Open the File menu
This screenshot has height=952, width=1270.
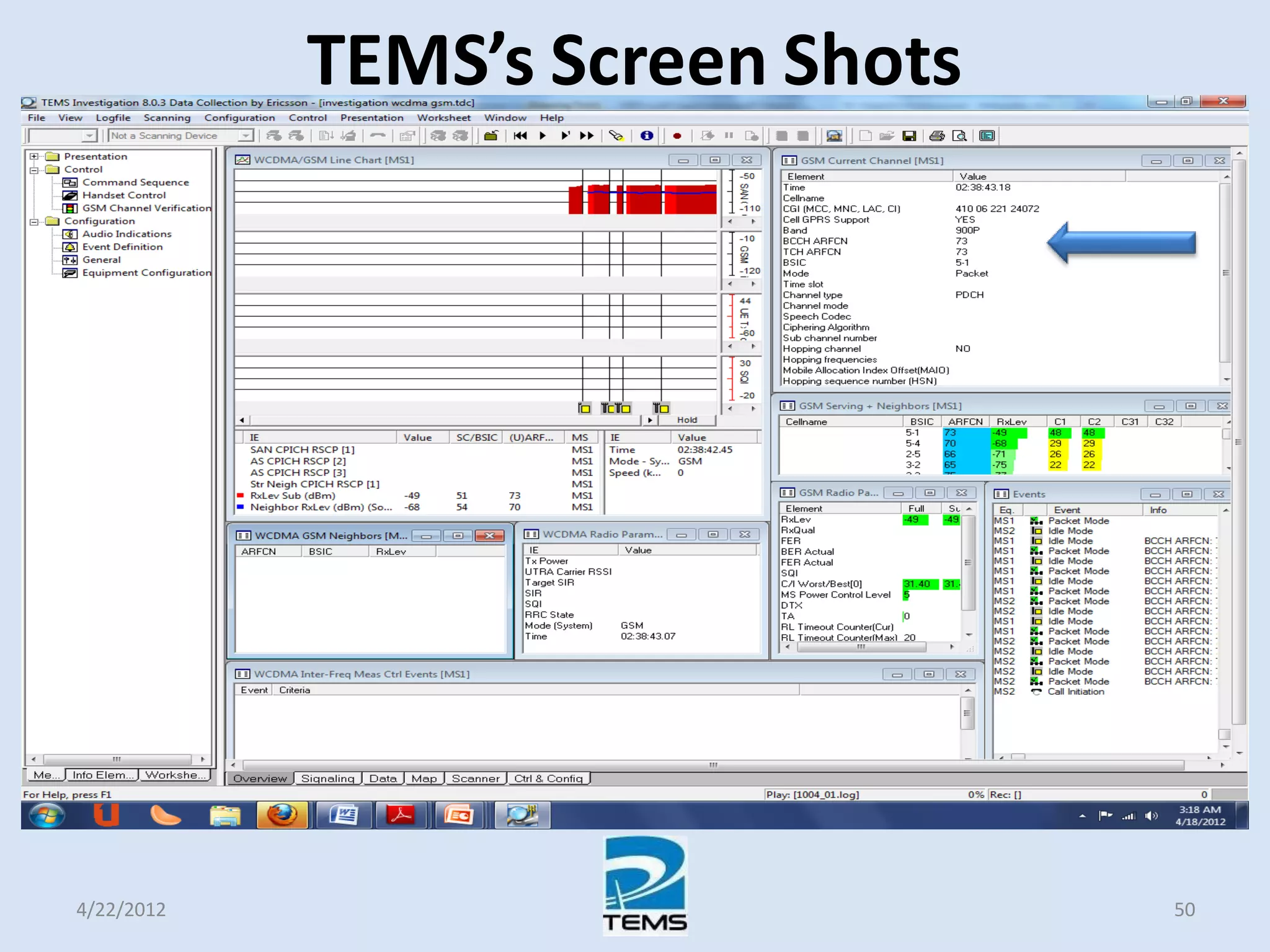pos(37,118)
